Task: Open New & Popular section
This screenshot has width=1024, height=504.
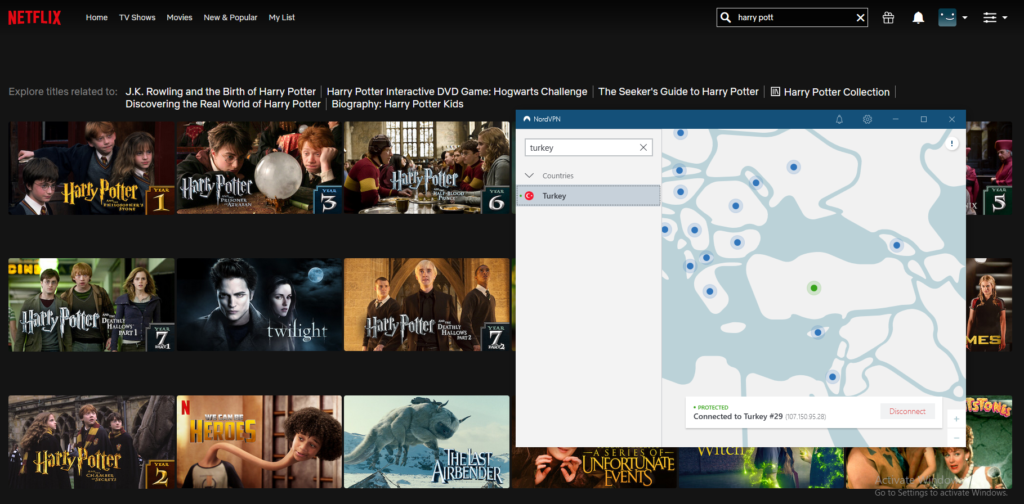Action: [231, 18]
